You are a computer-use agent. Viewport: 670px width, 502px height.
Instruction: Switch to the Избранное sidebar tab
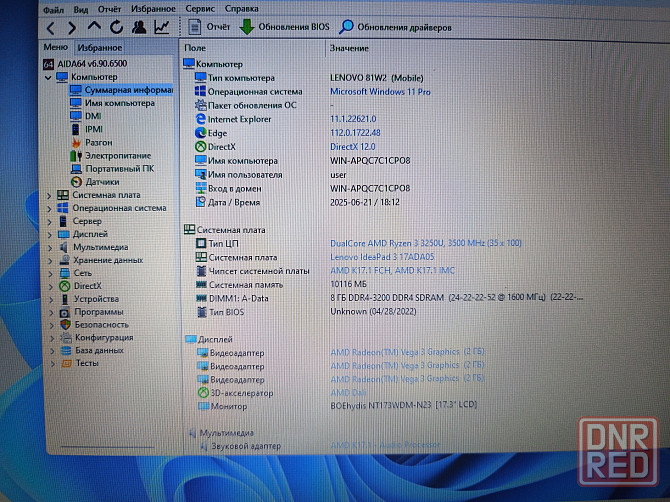click(100, 47)
